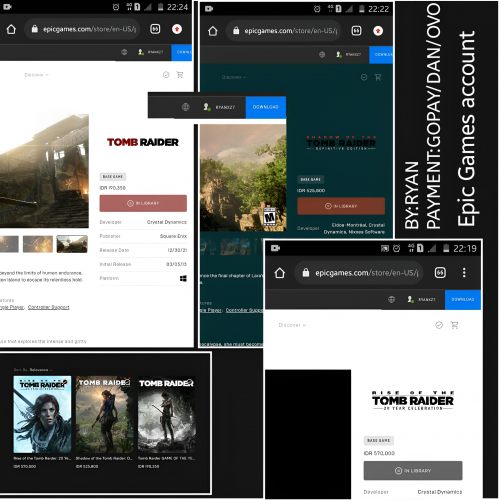500x500 pixels.
Task: Click IN LIBRARY on the Shadow of the Tomb Raider page
Action: (x=341, y=206)
